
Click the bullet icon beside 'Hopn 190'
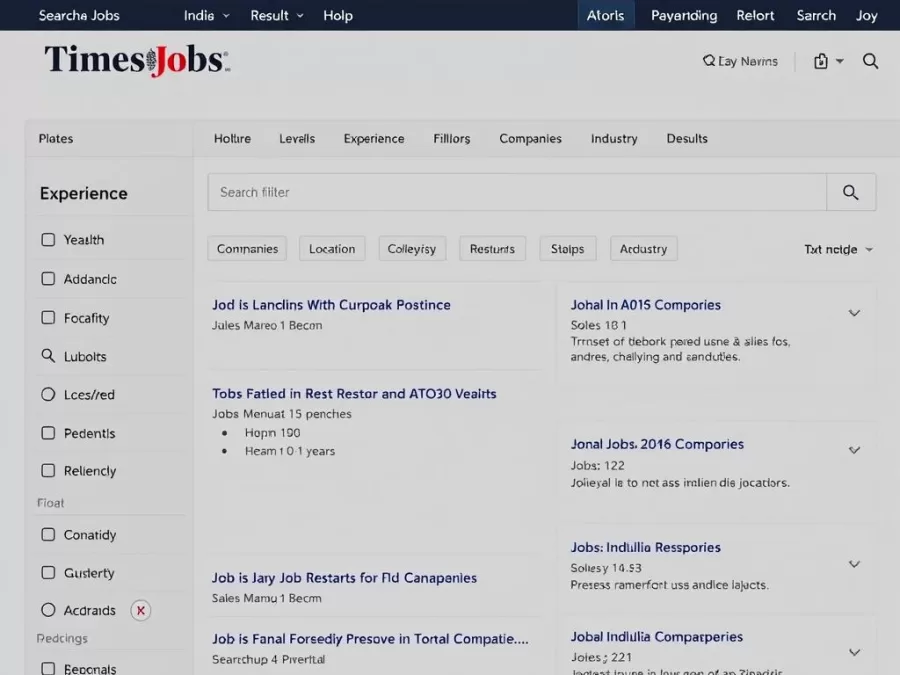point(225,433)
